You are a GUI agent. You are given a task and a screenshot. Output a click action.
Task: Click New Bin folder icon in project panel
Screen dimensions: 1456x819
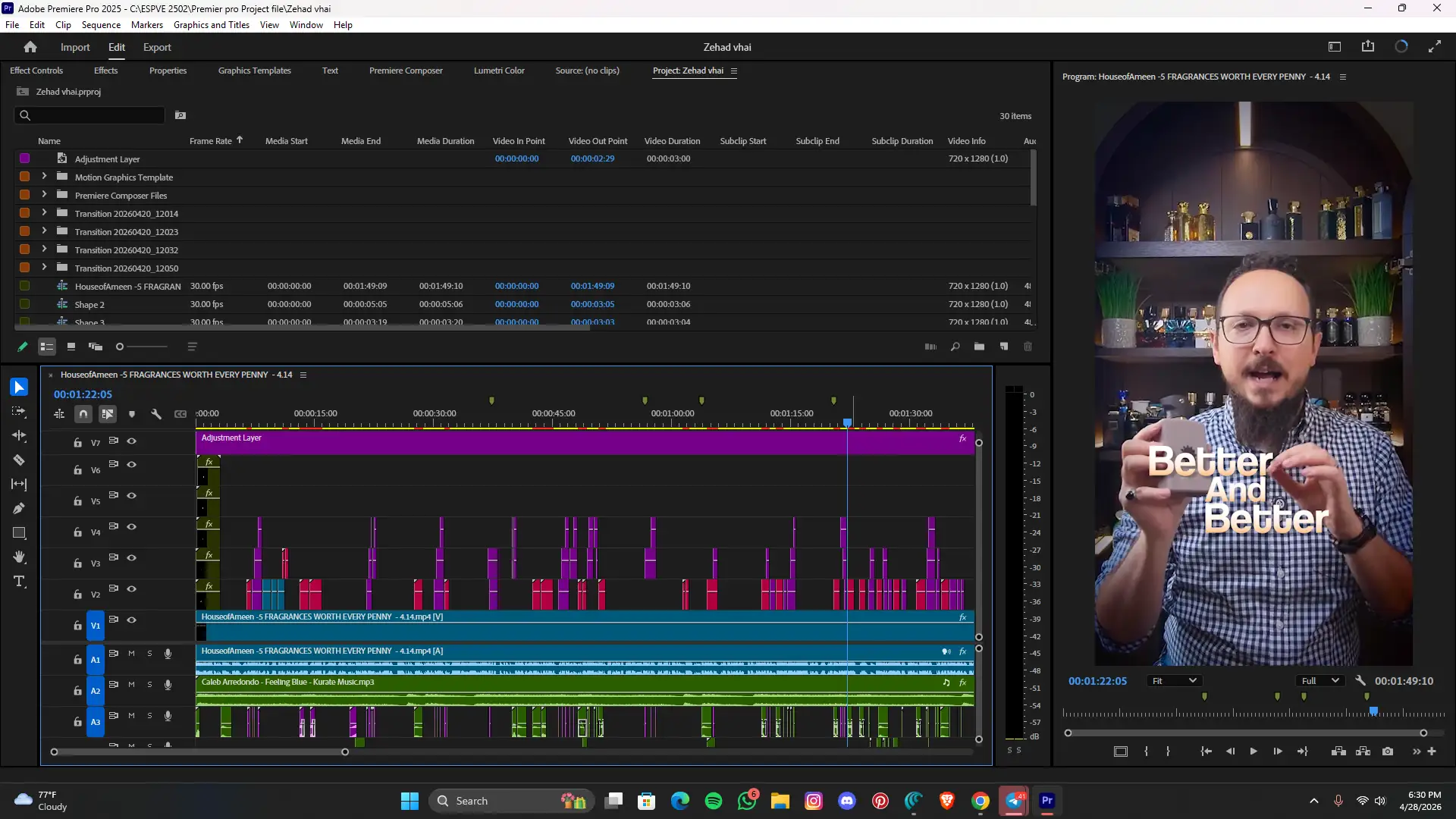tap(979, 347)
